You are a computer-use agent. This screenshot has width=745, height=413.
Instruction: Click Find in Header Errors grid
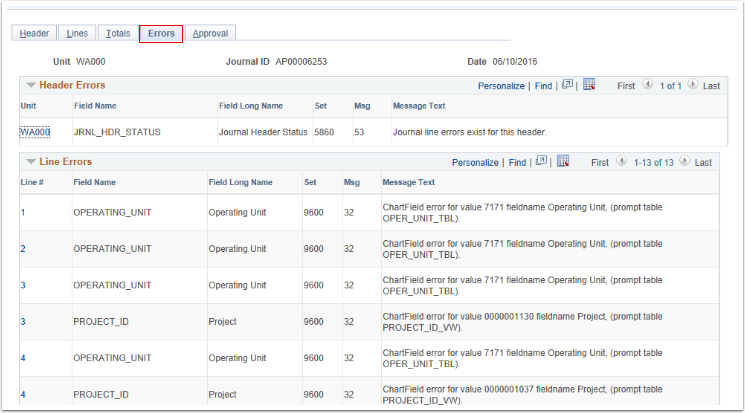coord(543,86)
